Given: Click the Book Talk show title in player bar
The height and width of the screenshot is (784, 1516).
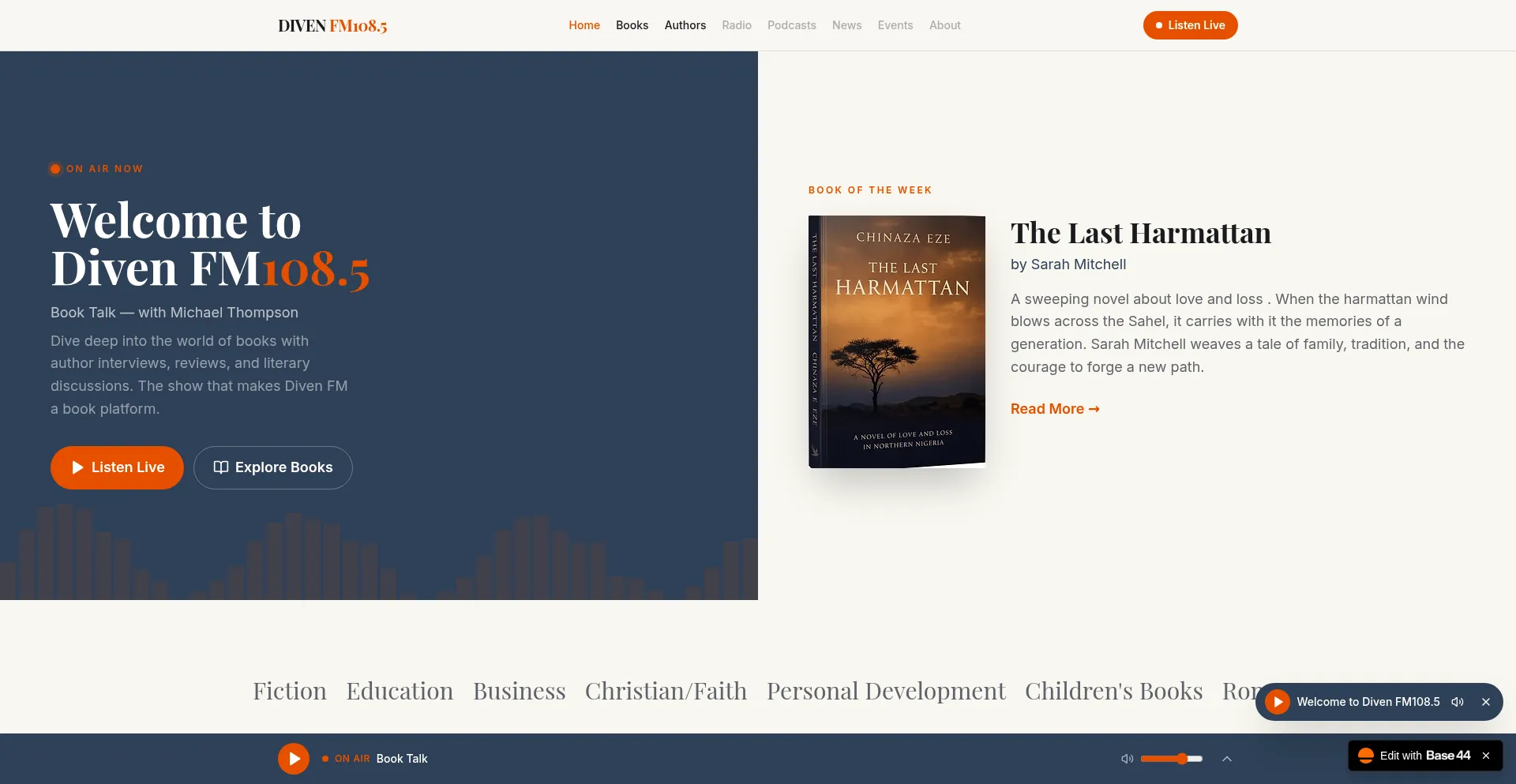Looking at the screenshot, I should coord(402,759).
